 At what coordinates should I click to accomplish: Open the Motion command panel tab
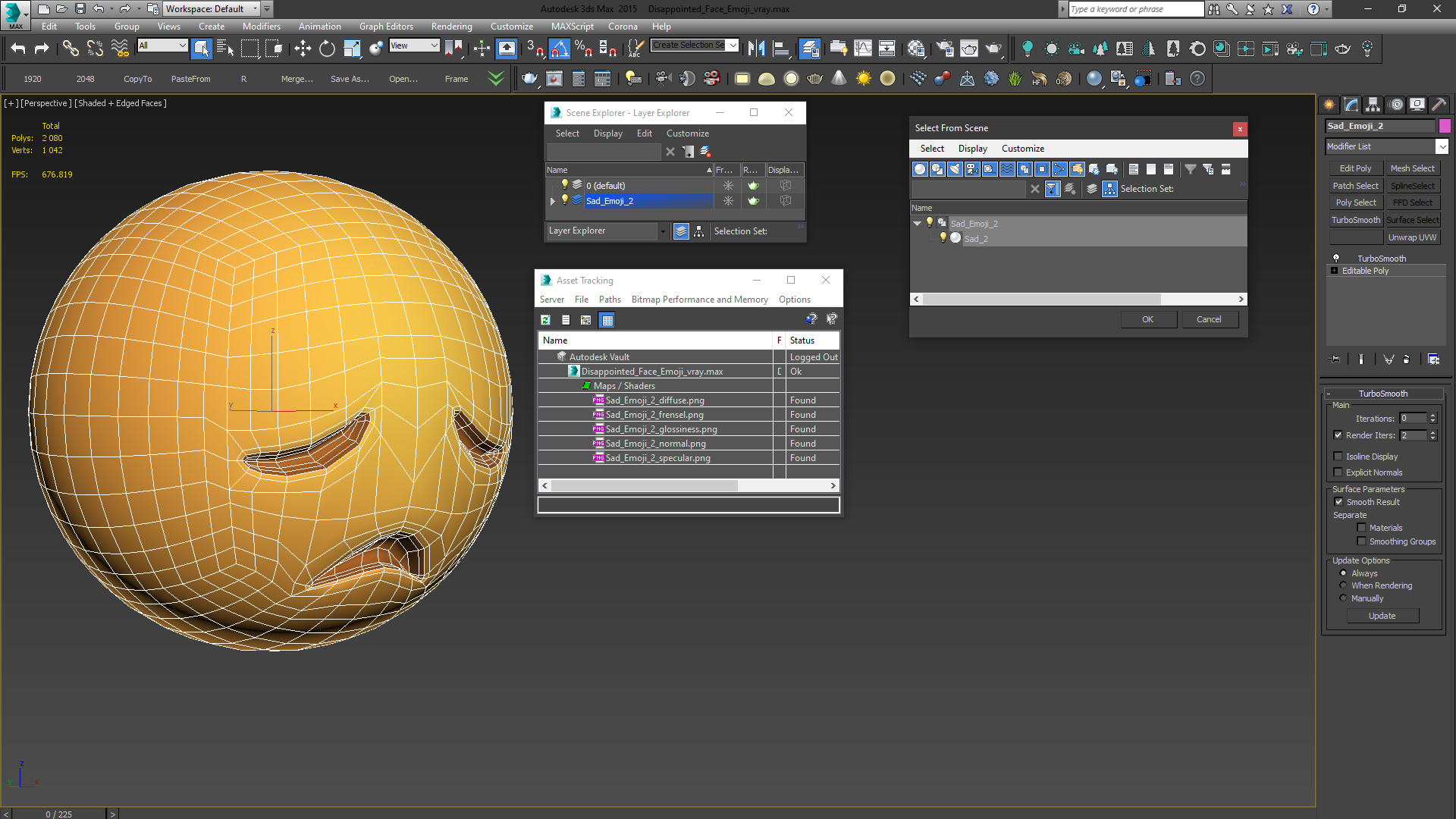point(1396,105)
